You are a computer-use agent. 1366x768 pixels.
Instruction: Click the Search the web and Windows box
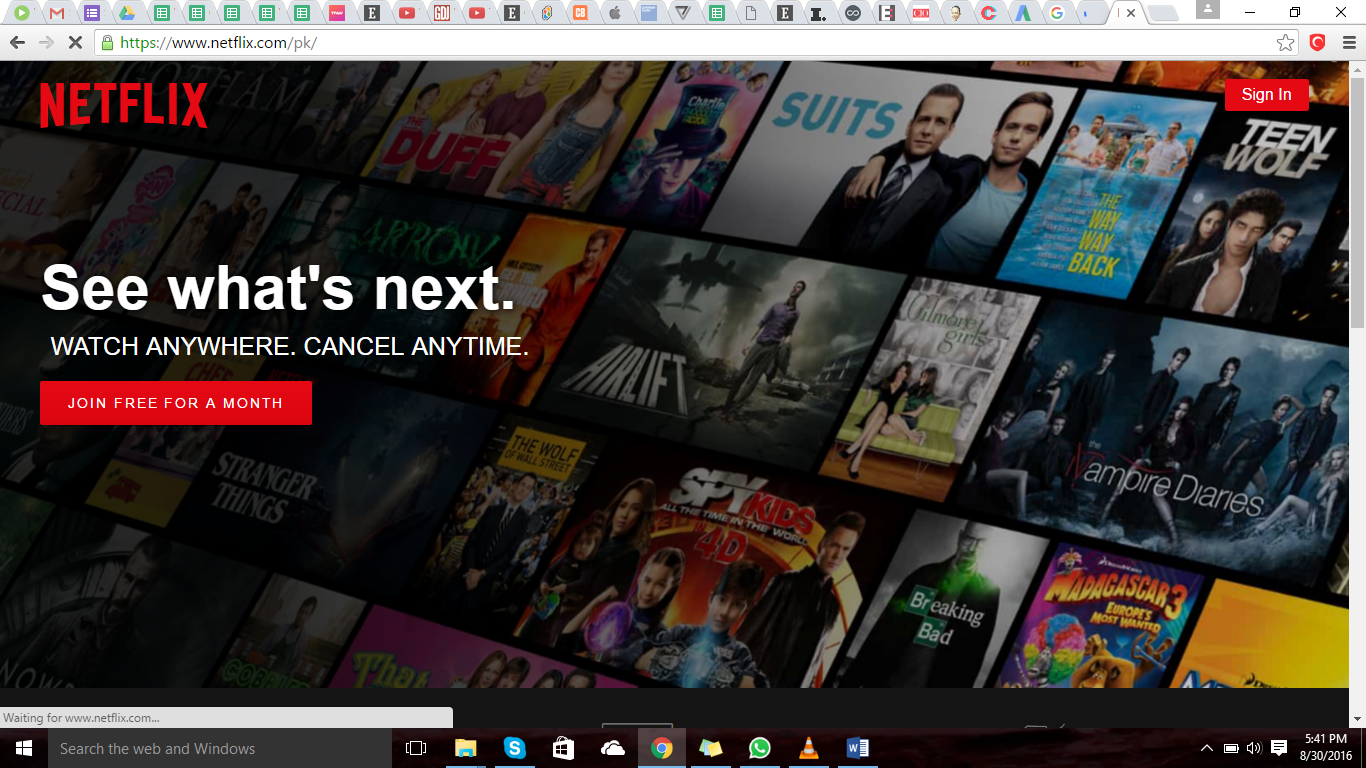point(219,748)
